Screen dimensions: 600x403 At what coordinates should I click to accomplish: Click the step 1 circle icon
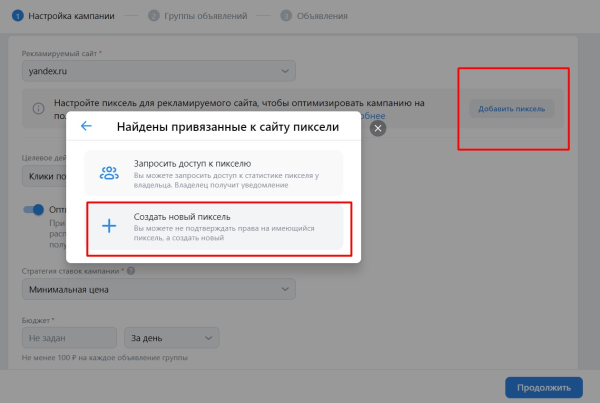pyautogui.click(x=17, y=16)
